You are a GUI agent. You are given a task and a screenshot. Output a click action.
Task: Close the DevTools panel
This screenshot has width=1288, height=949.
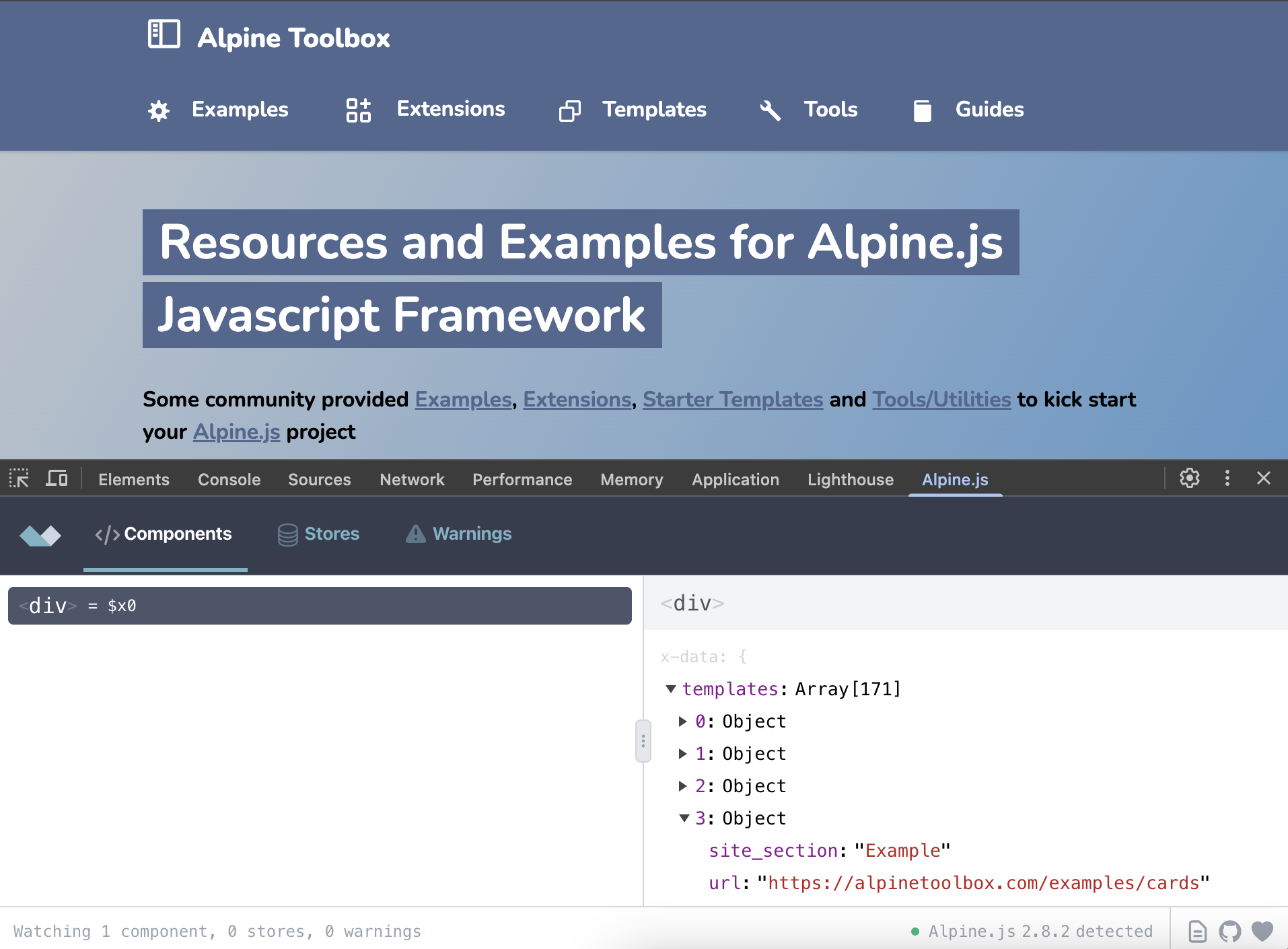[x=1264, y=478]
